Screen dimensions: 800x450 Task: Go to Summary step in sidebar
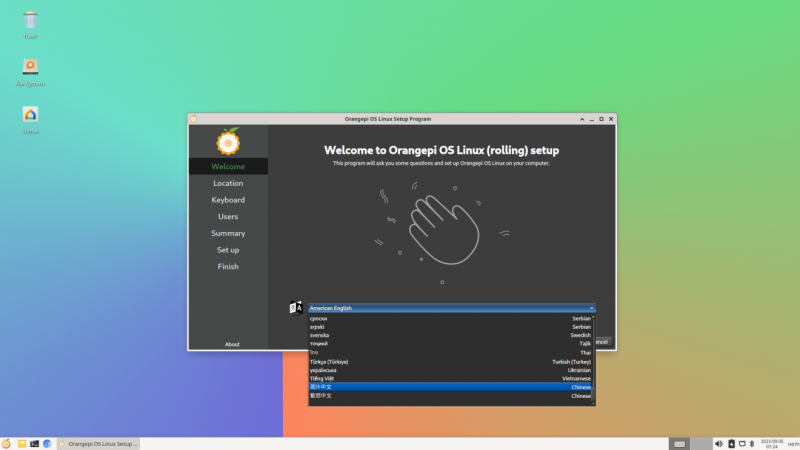click(x=228, y=233)
